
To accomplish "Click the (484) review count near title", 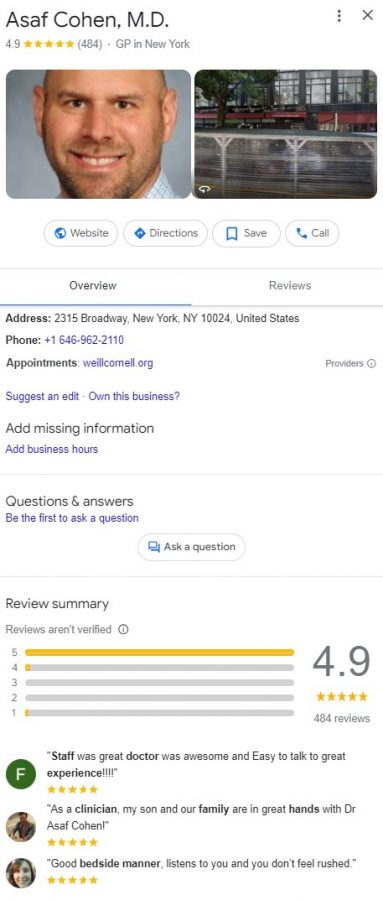I will pos(90,44).
